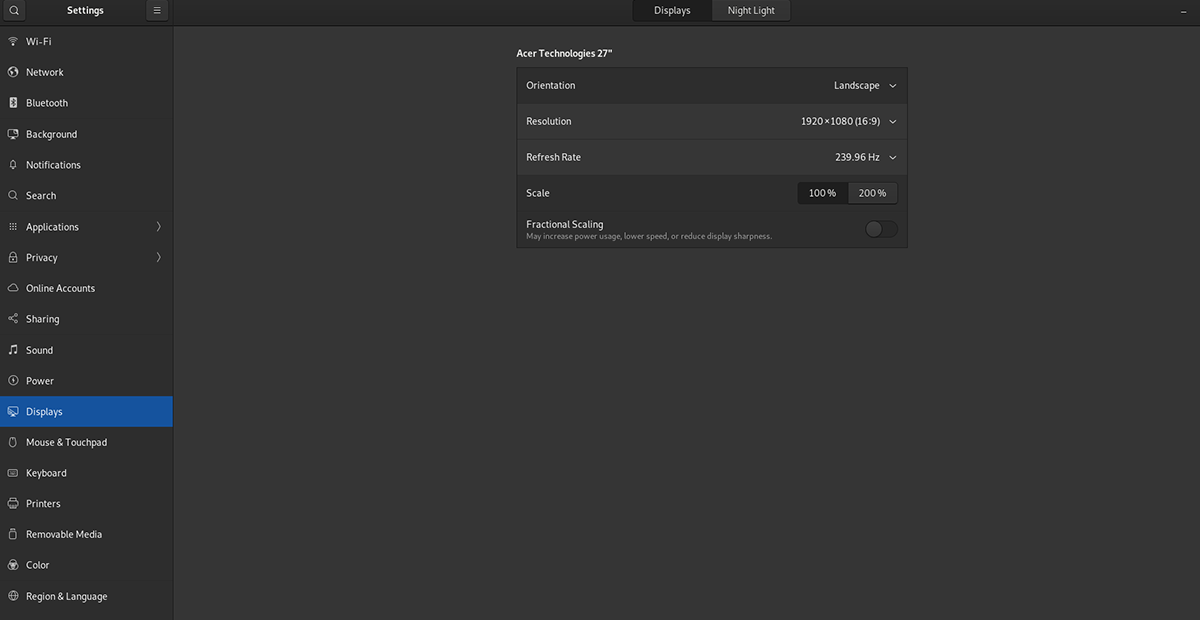The height and width of the screenshot is (620, 1200).
Task: Click the Online Accounts cloud icon
Action: 13,288
